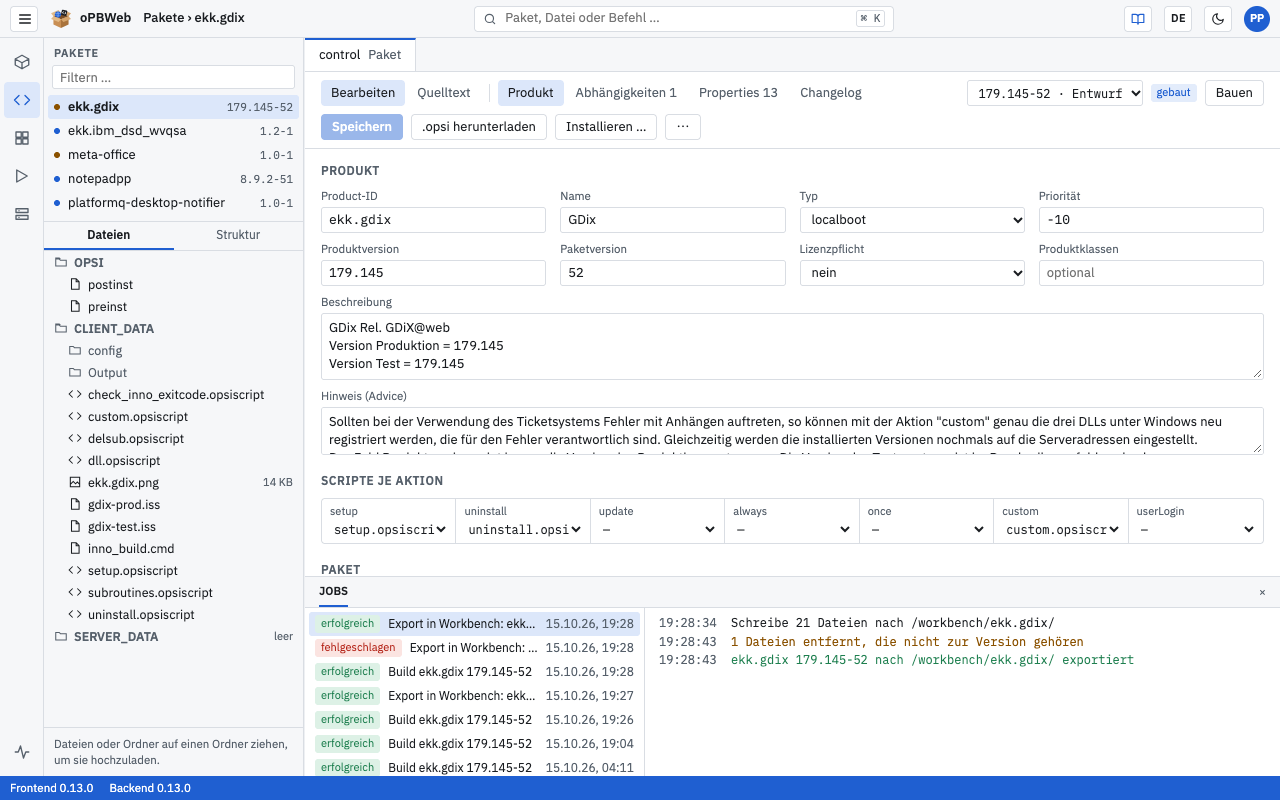Click the .opsi herunterladen button
This screenshot has height=800, width=1280.
pos(479,127)
